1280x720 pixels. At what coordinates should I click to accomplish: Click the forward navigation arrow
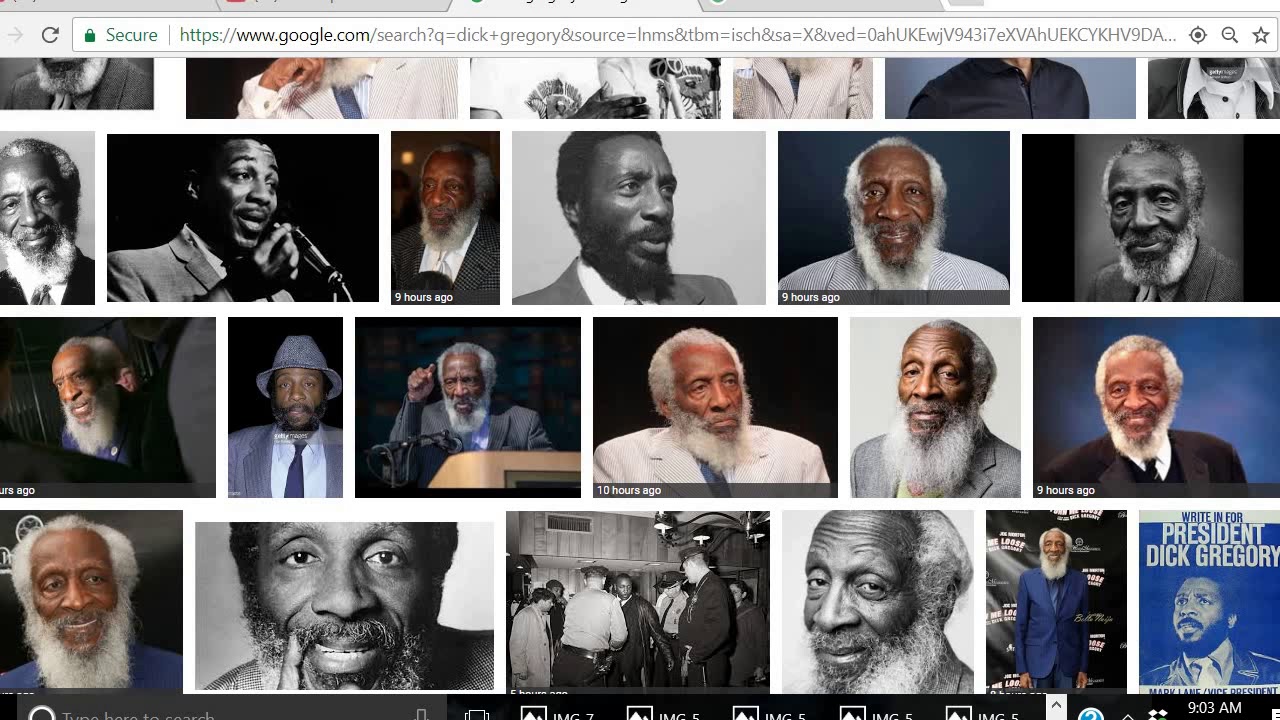coord(15,35)
